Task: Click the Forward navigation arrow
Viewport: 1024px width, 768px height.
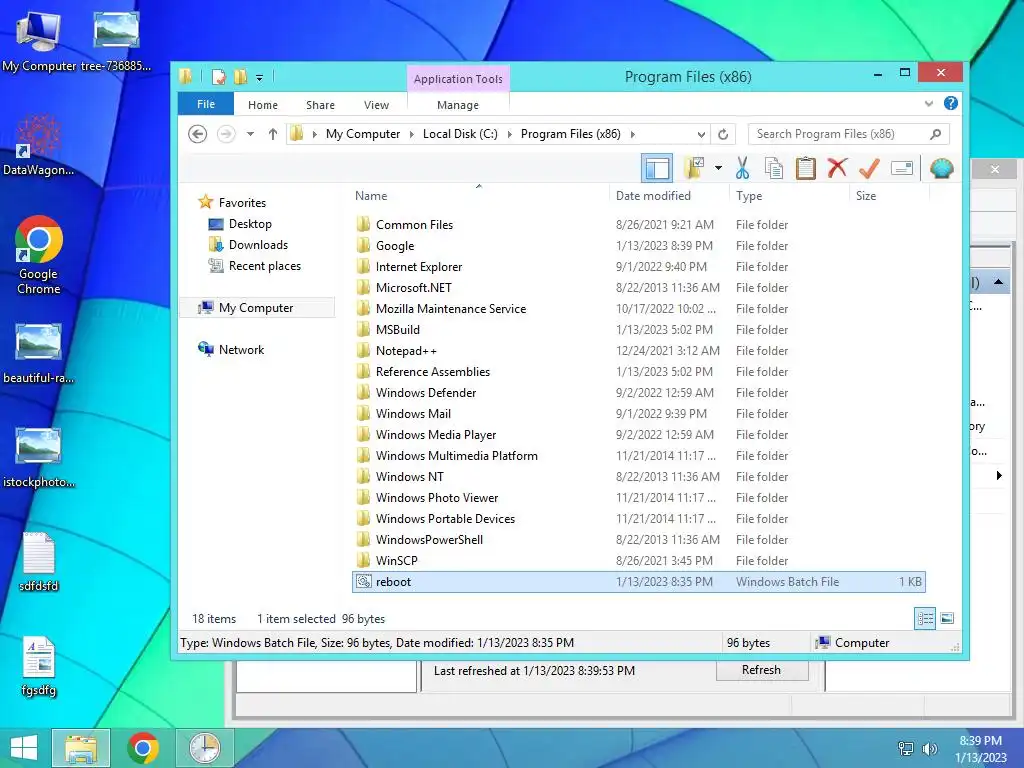Action: click(226, 134)
